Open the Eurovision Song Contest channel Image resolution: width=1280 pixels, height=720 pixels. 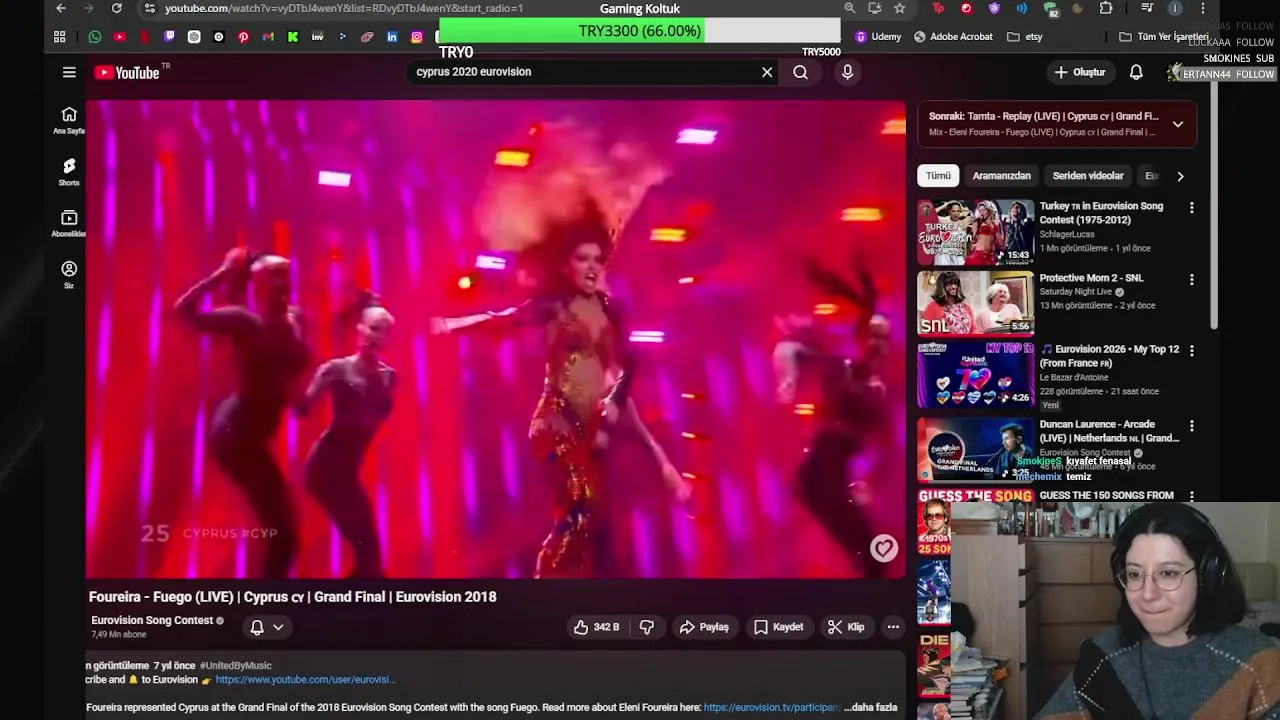coord(152,620)
